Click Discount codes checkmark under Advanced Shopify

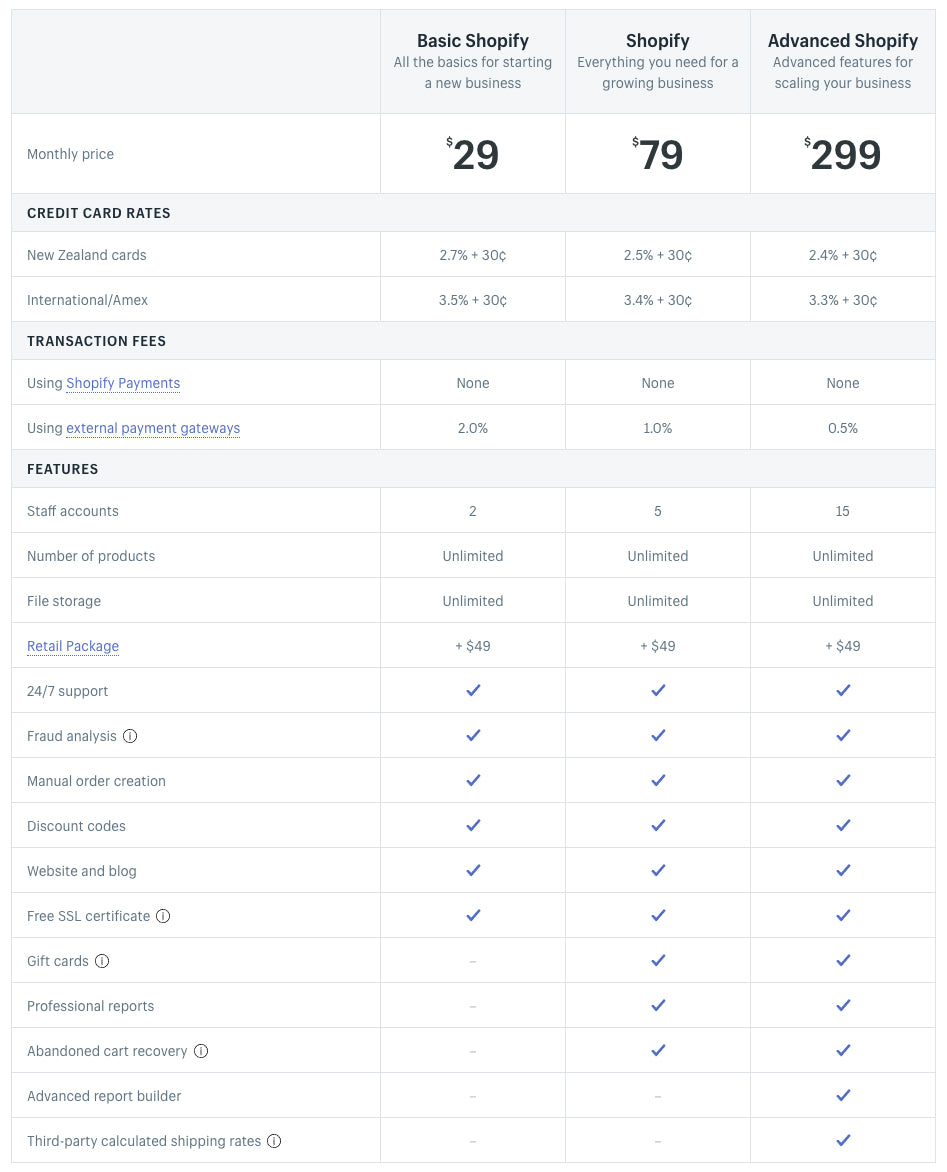coord(843,825)
